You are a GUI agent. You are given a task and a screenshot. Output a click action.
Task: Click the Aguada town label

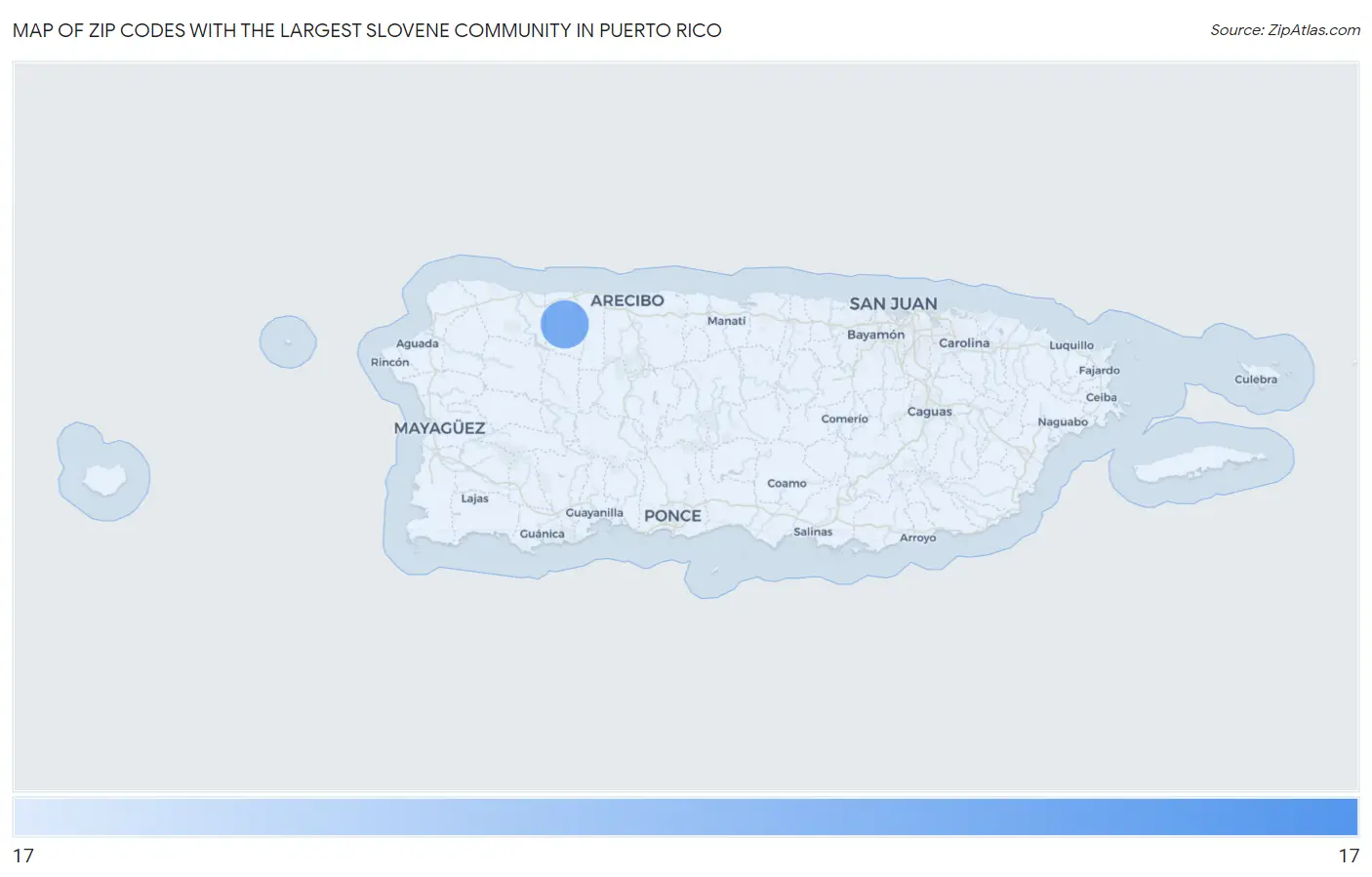[417, 343]
